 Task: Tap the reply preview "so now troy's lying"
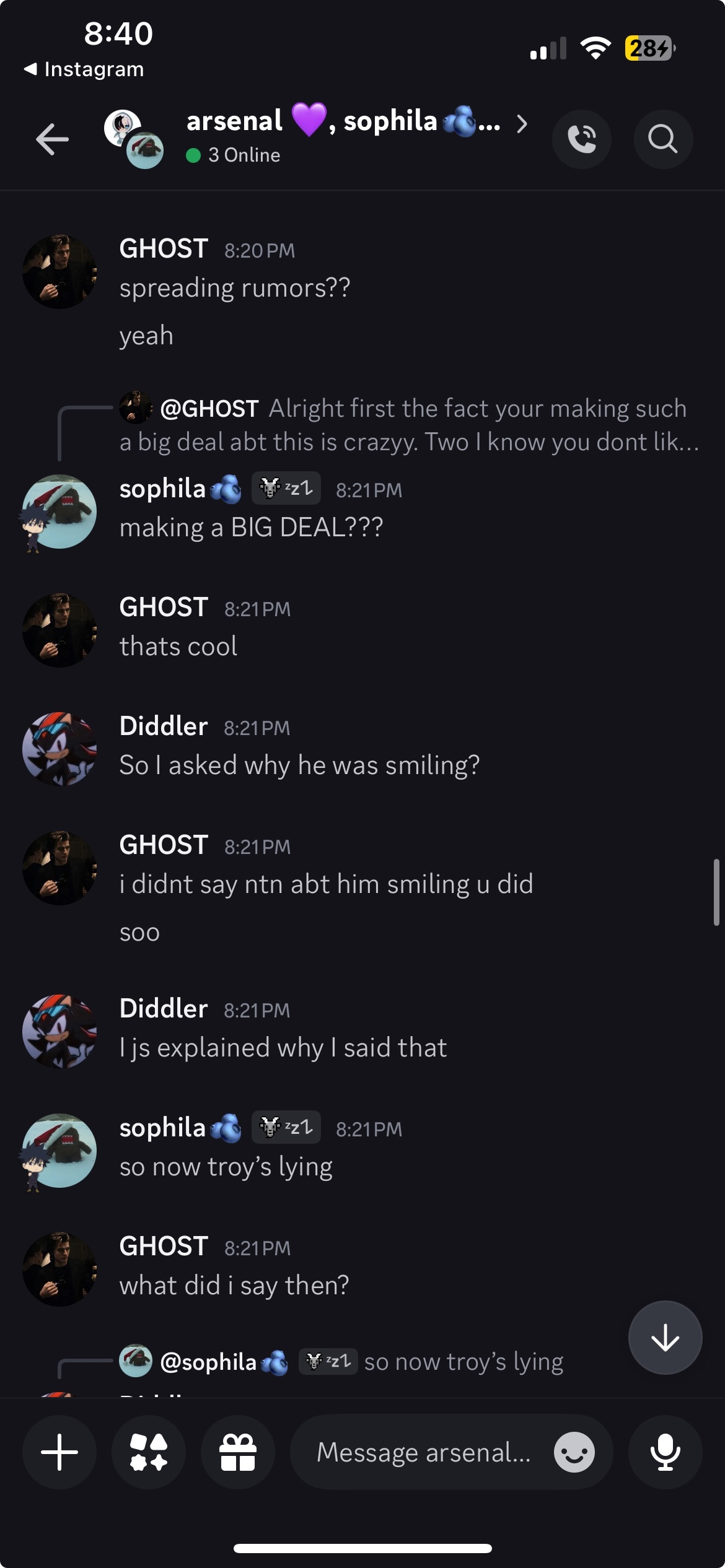click(x=464, y=1362)
